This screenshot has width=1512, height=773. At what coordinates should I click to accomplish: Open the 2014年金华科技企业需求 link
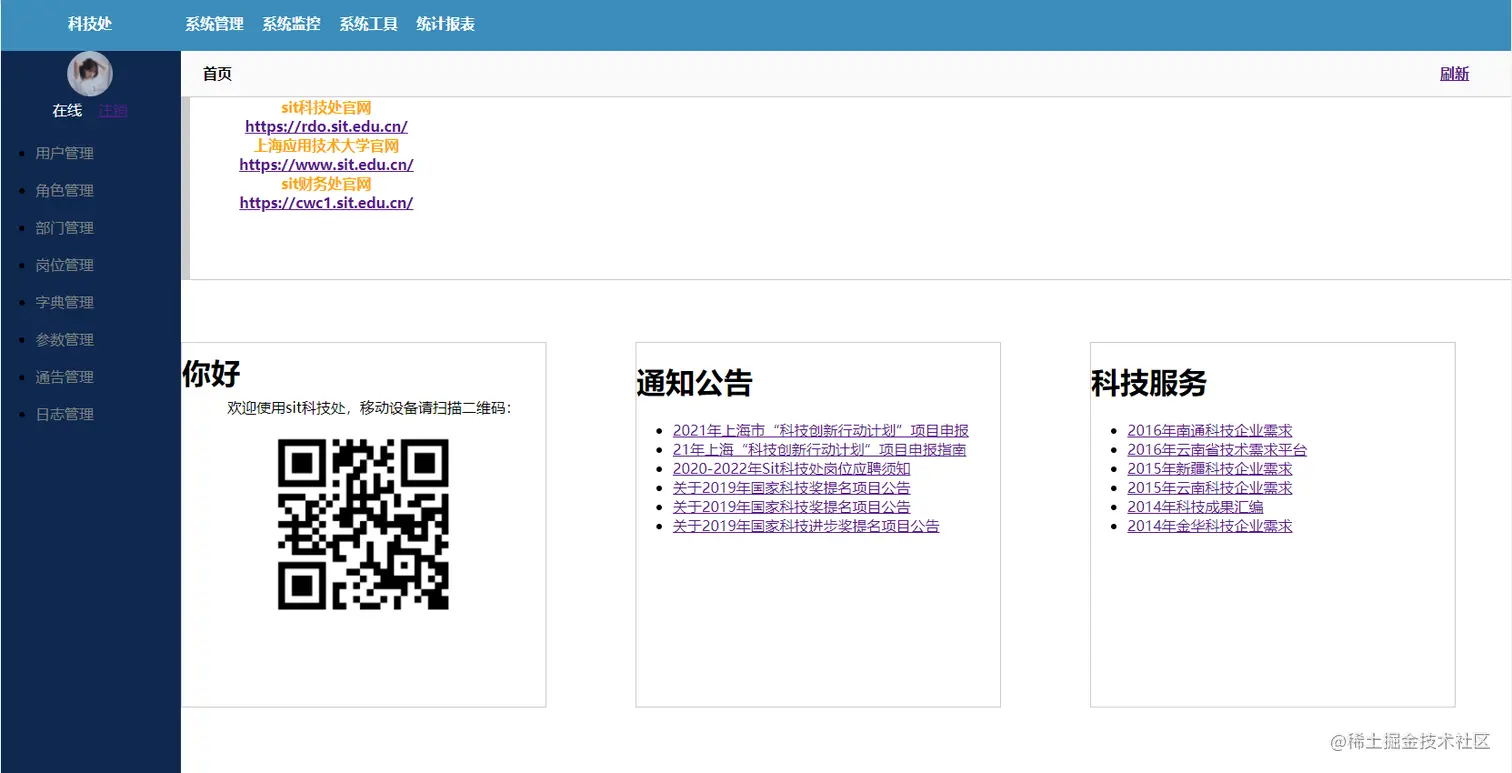1210,526
